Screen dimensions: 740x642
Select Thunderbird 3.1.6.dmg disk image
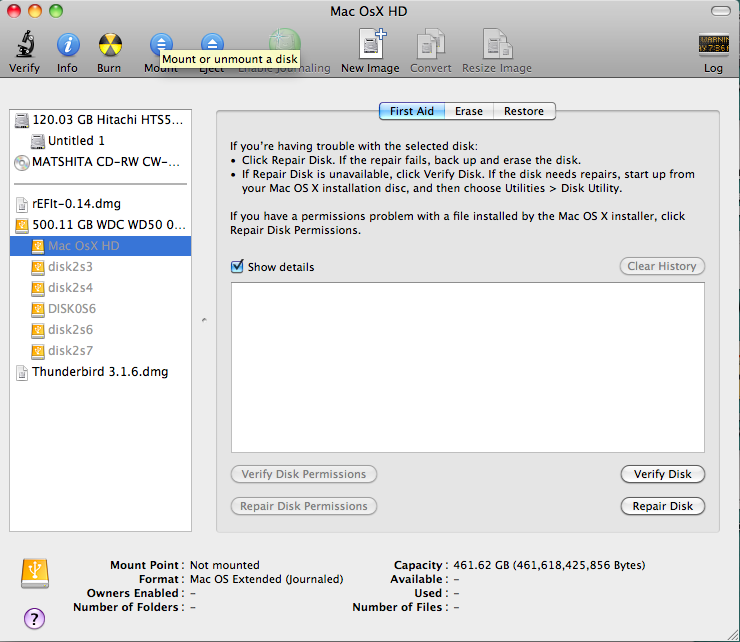[101, 372]
